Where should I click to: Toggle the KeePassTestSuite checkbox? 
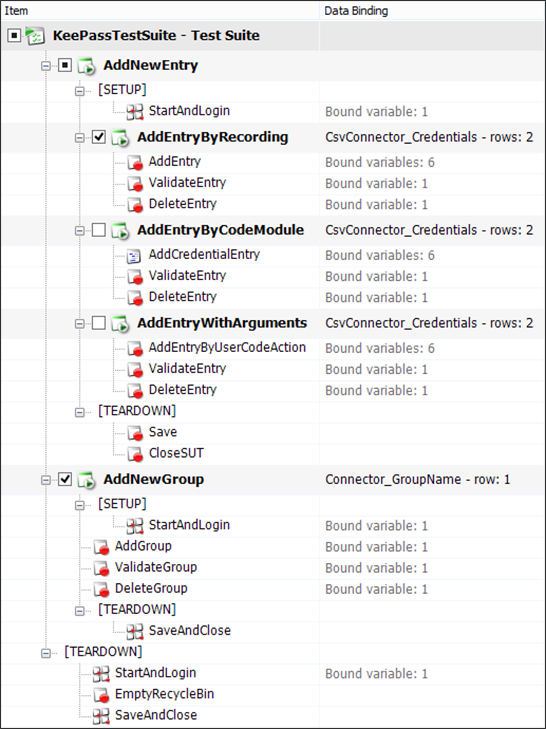(x=14, y=35)
